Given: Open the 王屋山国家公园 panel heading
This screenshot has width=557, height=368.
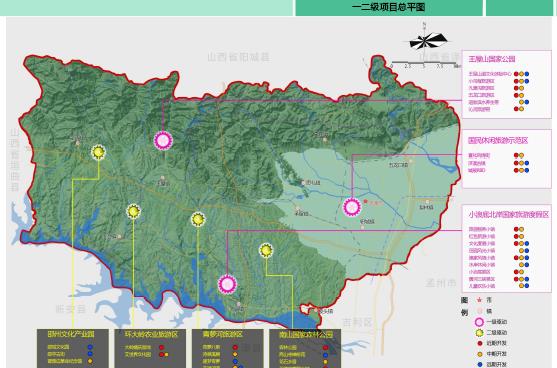Looking at the screenshot, I should [x=492, y=59].
